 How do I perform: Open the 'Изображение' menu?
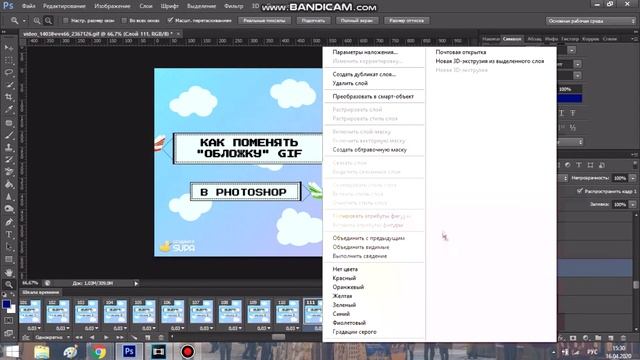coord(112,6)
